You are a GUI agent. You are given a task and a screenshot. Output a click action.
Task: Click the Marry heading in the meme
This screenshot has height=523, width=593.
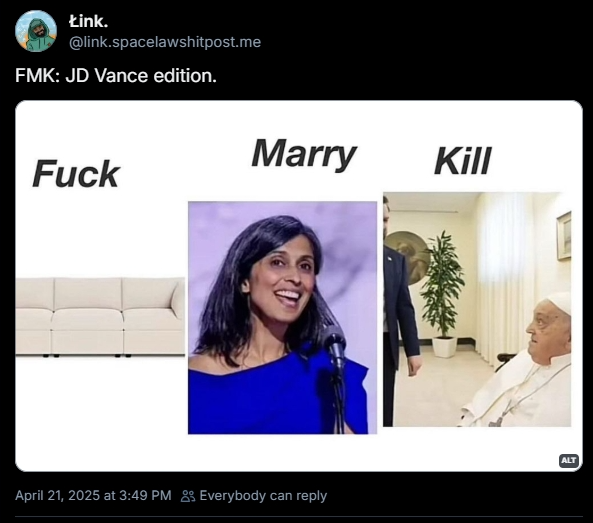pos(304,154)
